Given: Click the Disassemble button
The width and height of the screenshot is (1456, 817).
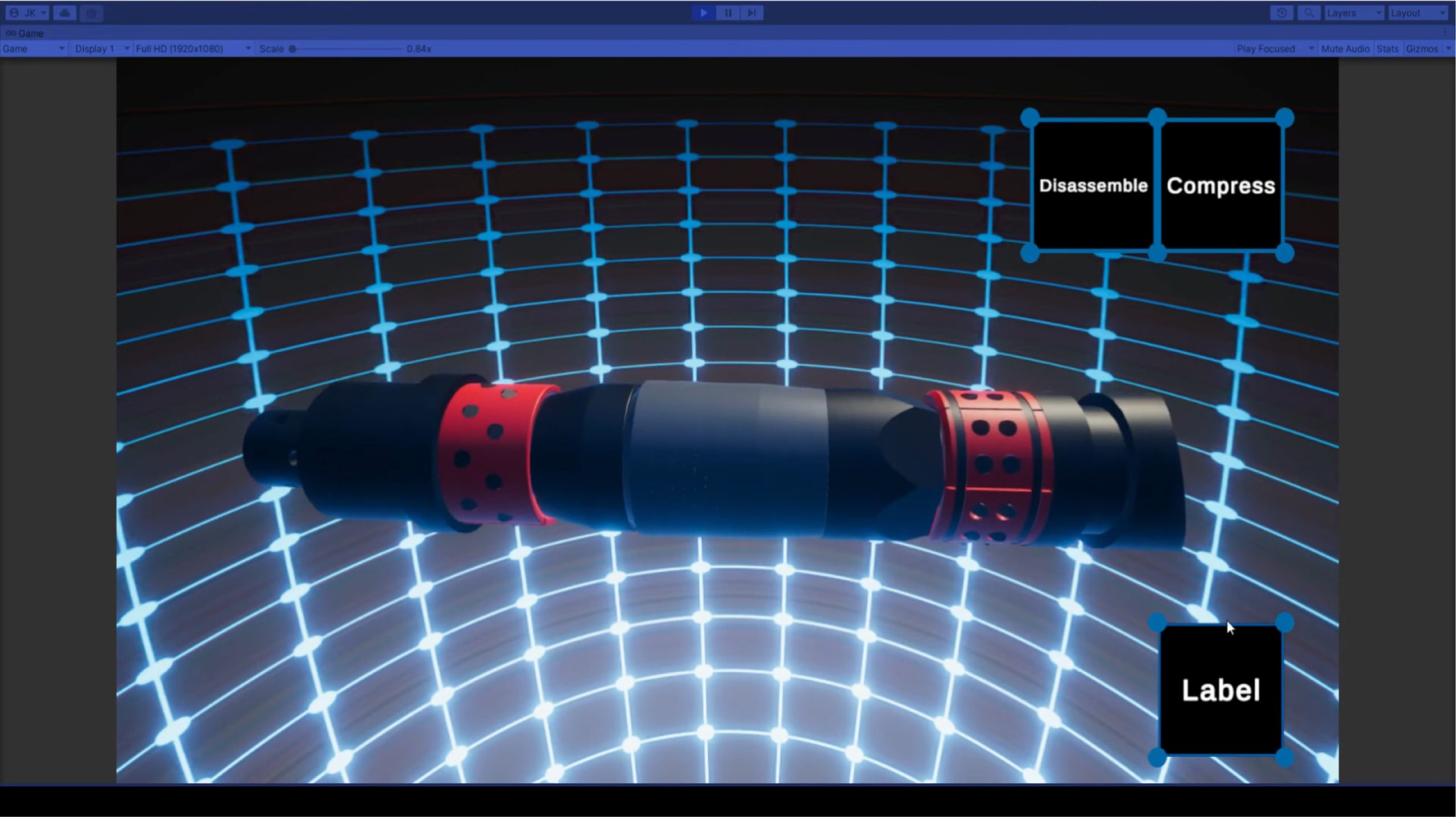Looking at the screenshot, I should [1093, 185].
